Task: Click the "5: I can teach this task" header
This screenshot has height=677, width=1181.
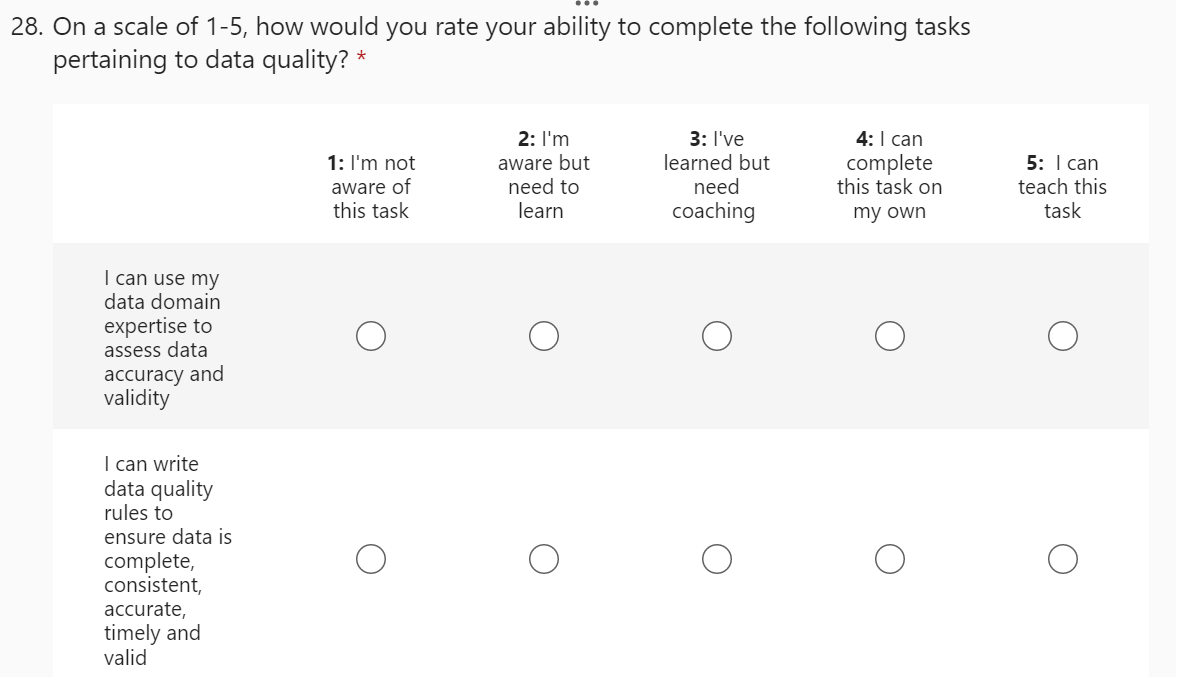Action: pyautogui.click(x=1062, y=187)
